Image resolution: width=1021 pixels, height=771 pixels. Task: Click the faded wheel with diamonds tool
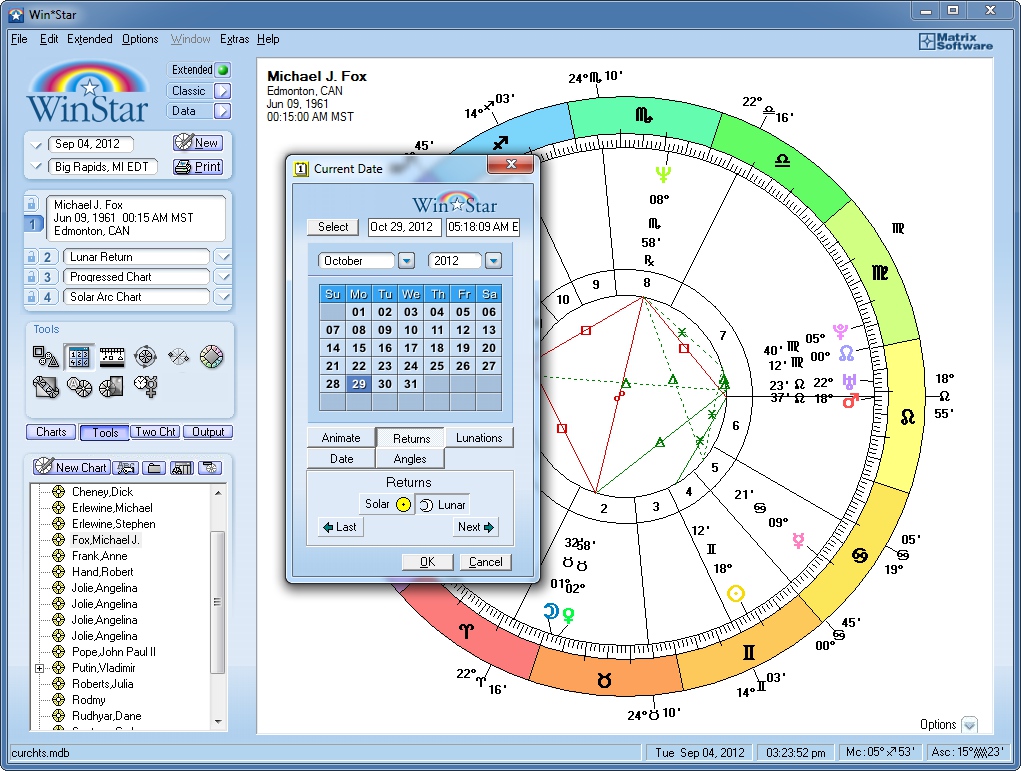click(x=178, y=356)
